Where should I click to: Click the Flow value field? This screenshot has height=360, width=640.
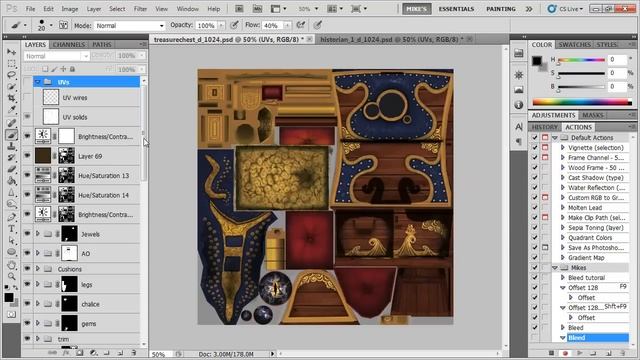click(272, 25)
